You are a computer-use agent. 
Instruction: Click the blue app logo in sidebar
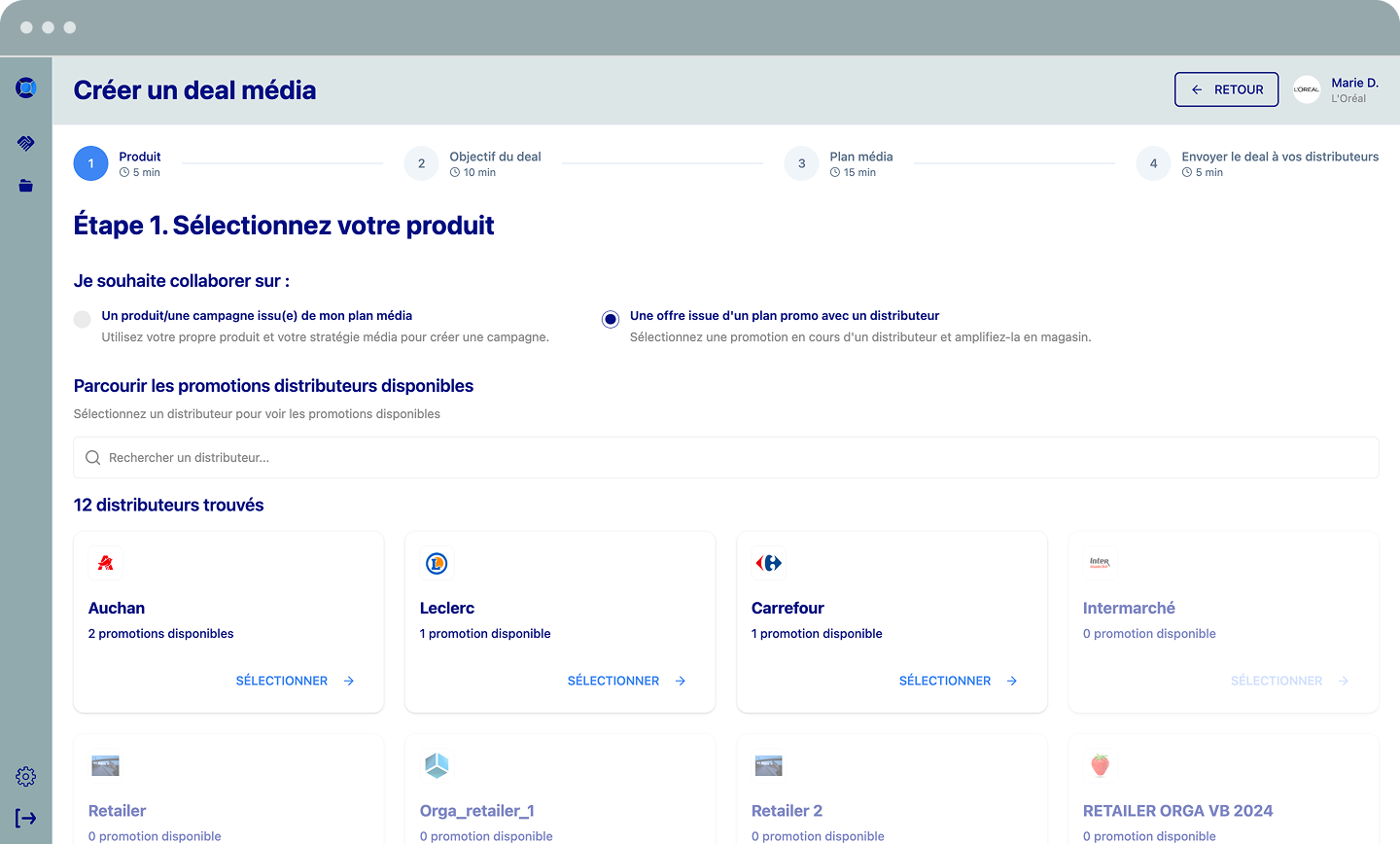(x=26, y=88)
